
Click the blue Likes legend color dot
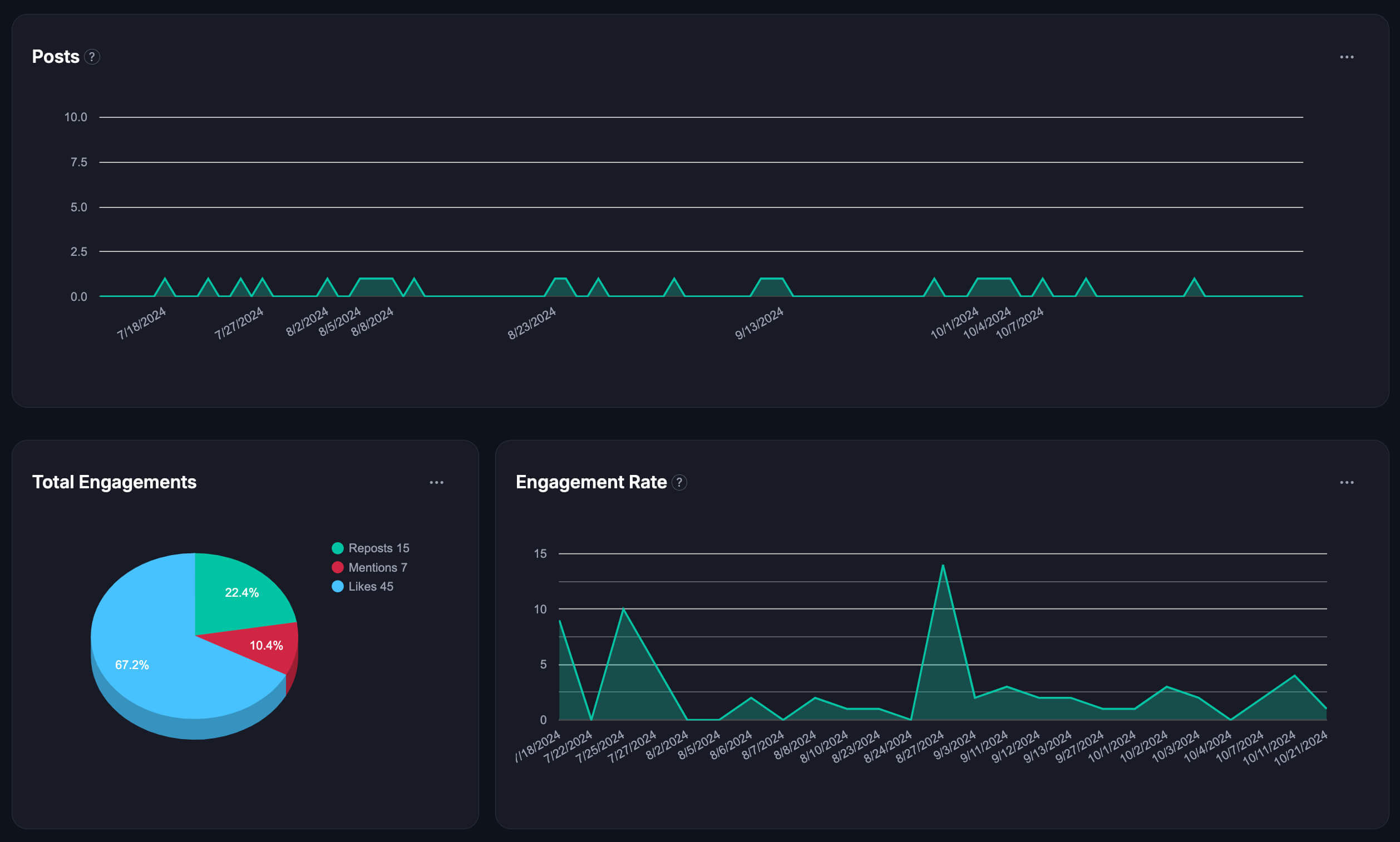[x=337, y=586]
